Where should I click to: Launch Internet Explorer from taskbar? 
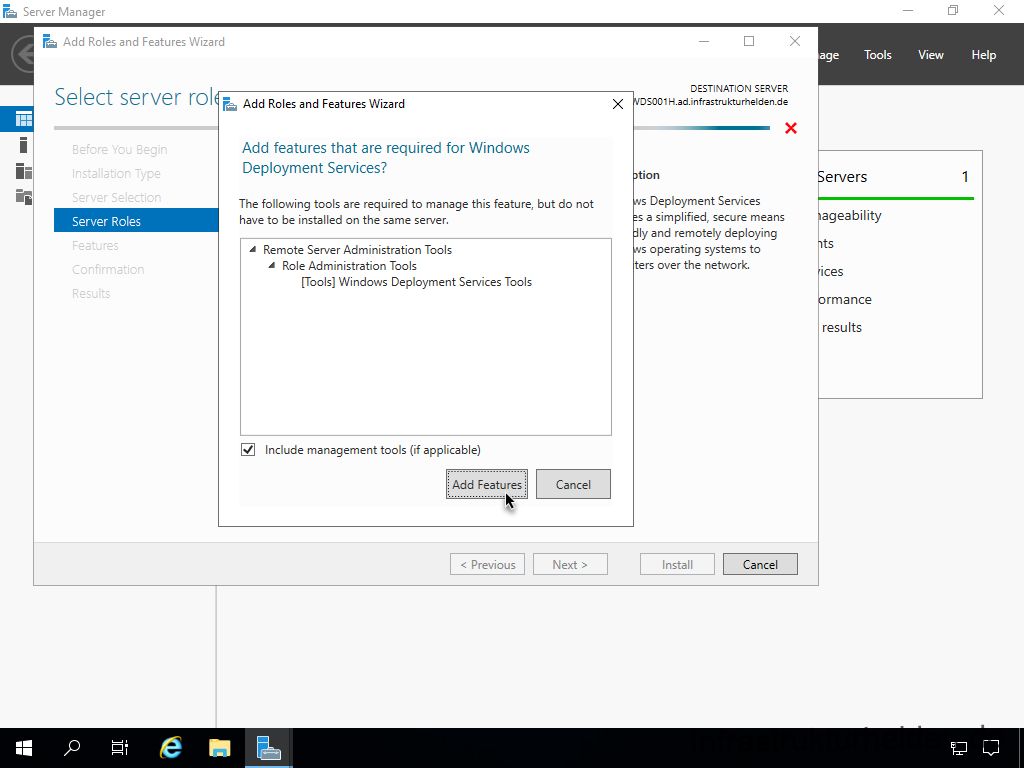[x=171, y=748]
